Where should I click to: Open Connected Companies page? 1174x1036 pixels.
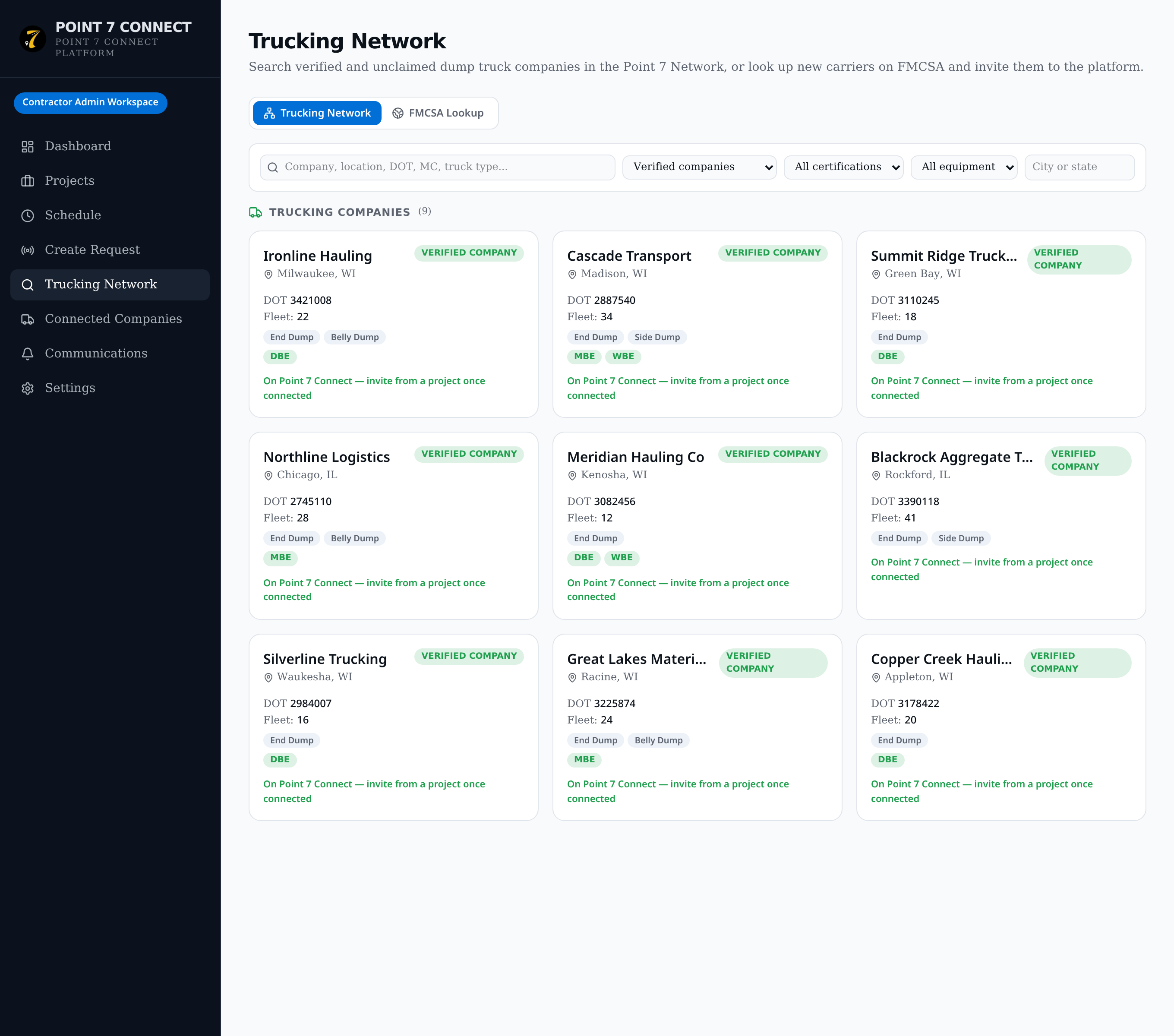click(x=110, y=319)
